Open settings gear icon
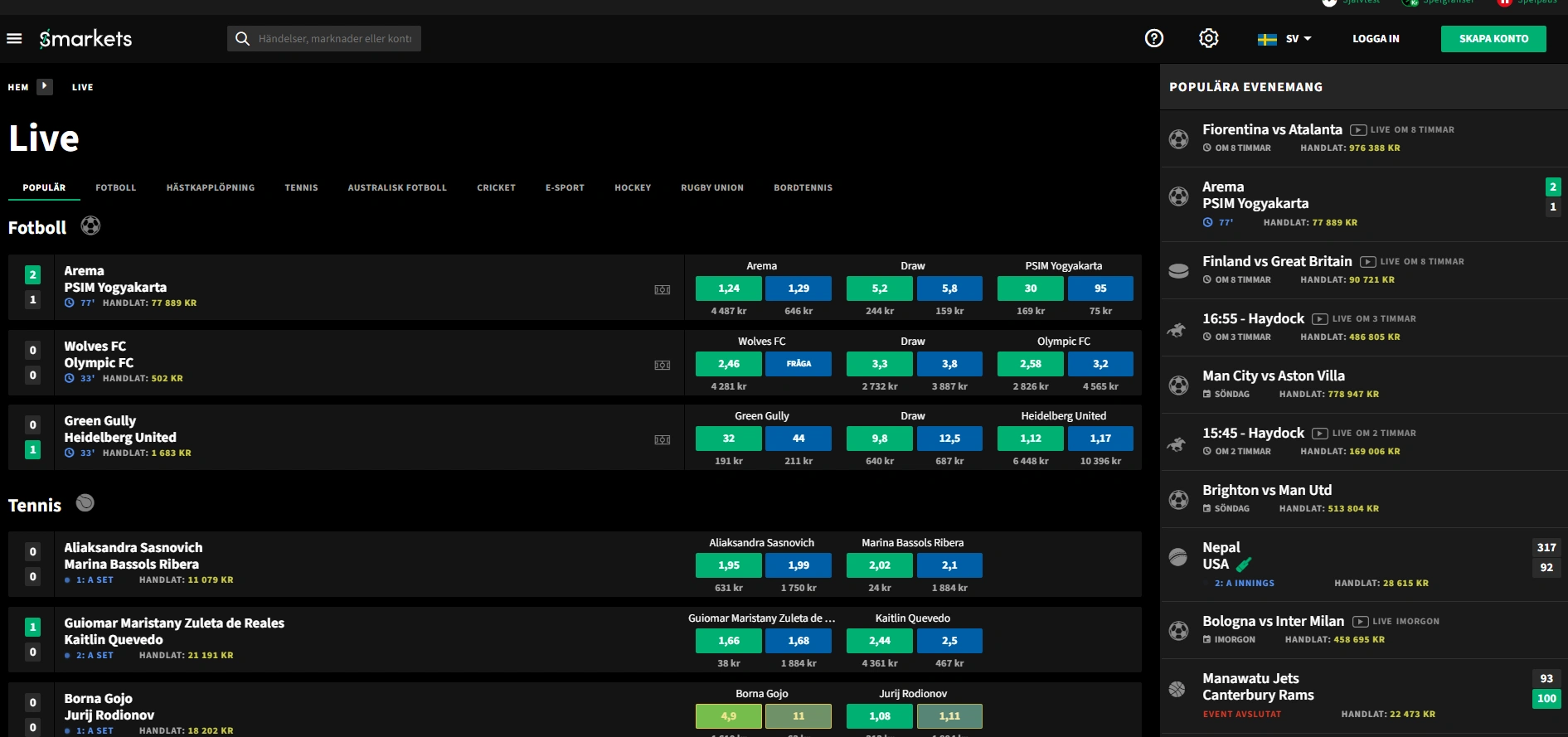The image size is (1568, 737). [x=1209, y=38]
